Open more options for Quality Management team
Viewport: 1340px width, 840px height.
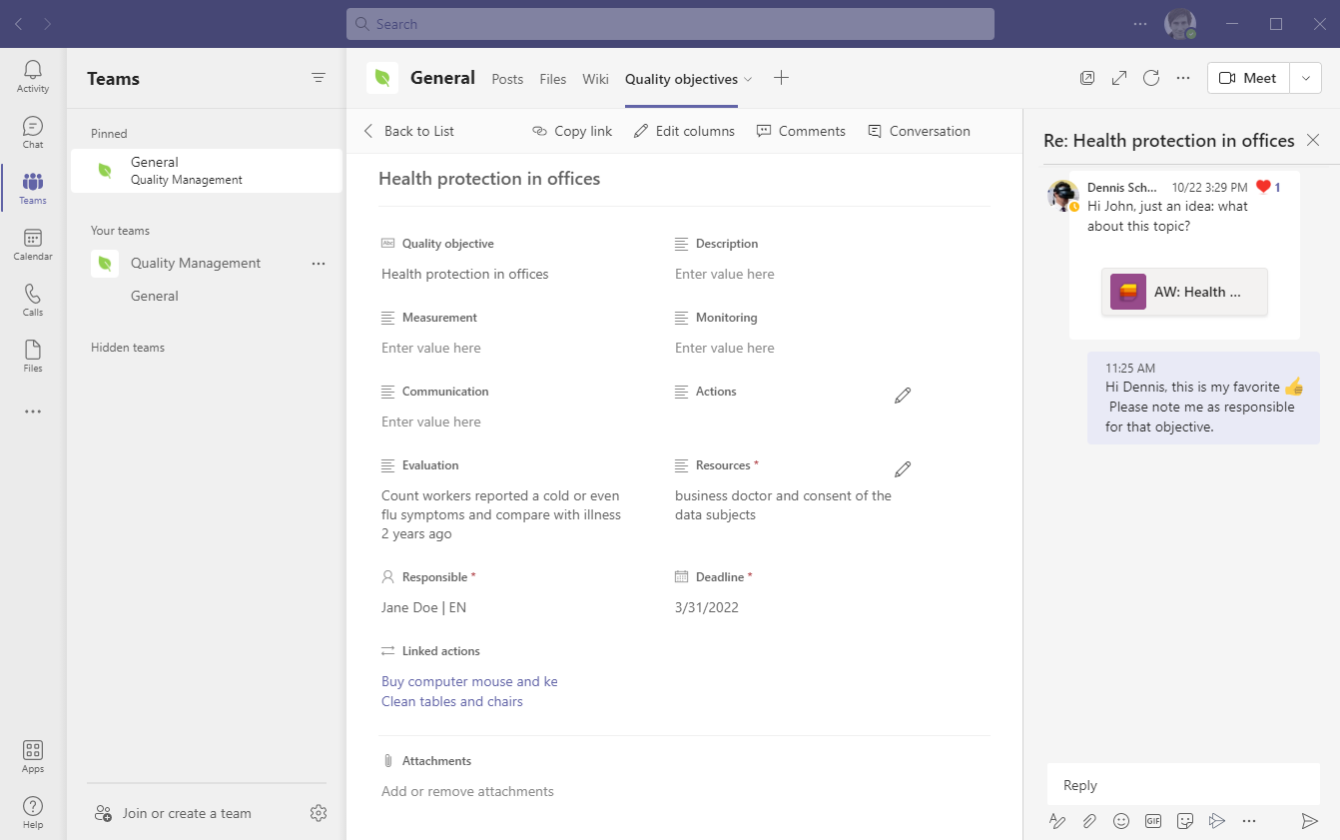coord(318,262)
